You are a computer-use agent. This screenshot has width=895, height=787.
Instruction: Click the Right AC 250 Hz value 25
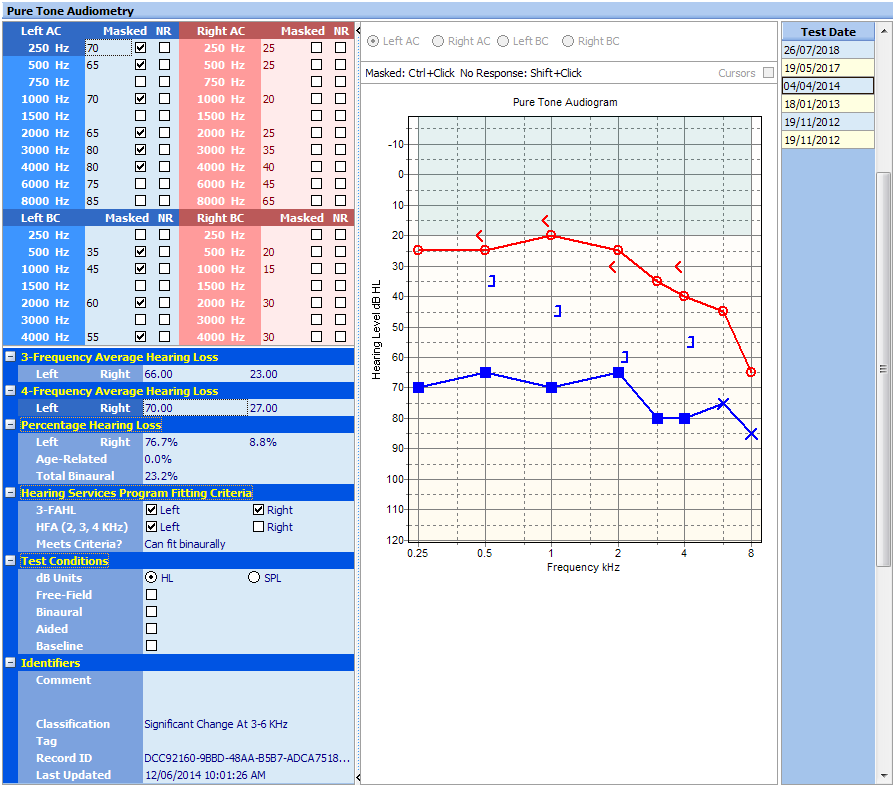tap(269, 48)
